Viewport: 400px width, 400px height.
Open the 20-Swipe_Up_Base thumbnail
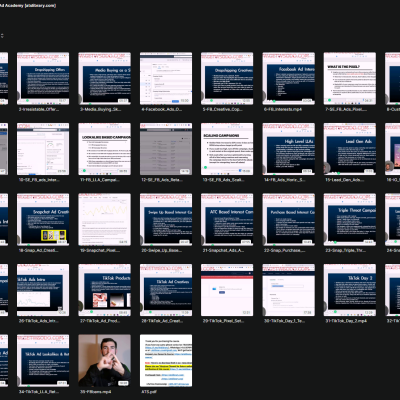pos(166,220)
